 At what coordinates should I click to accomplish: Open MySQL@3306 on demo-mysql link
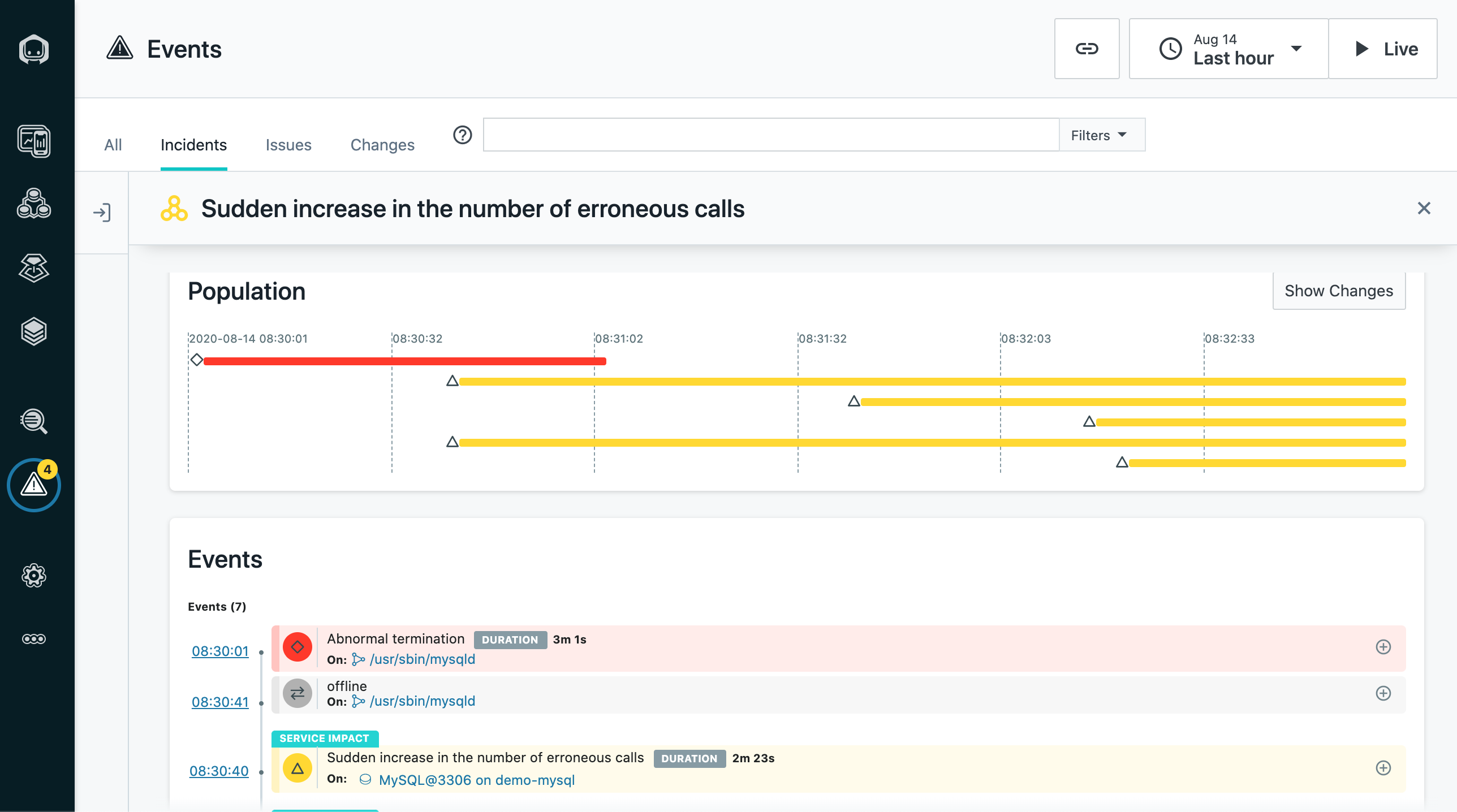click(477, 780)
